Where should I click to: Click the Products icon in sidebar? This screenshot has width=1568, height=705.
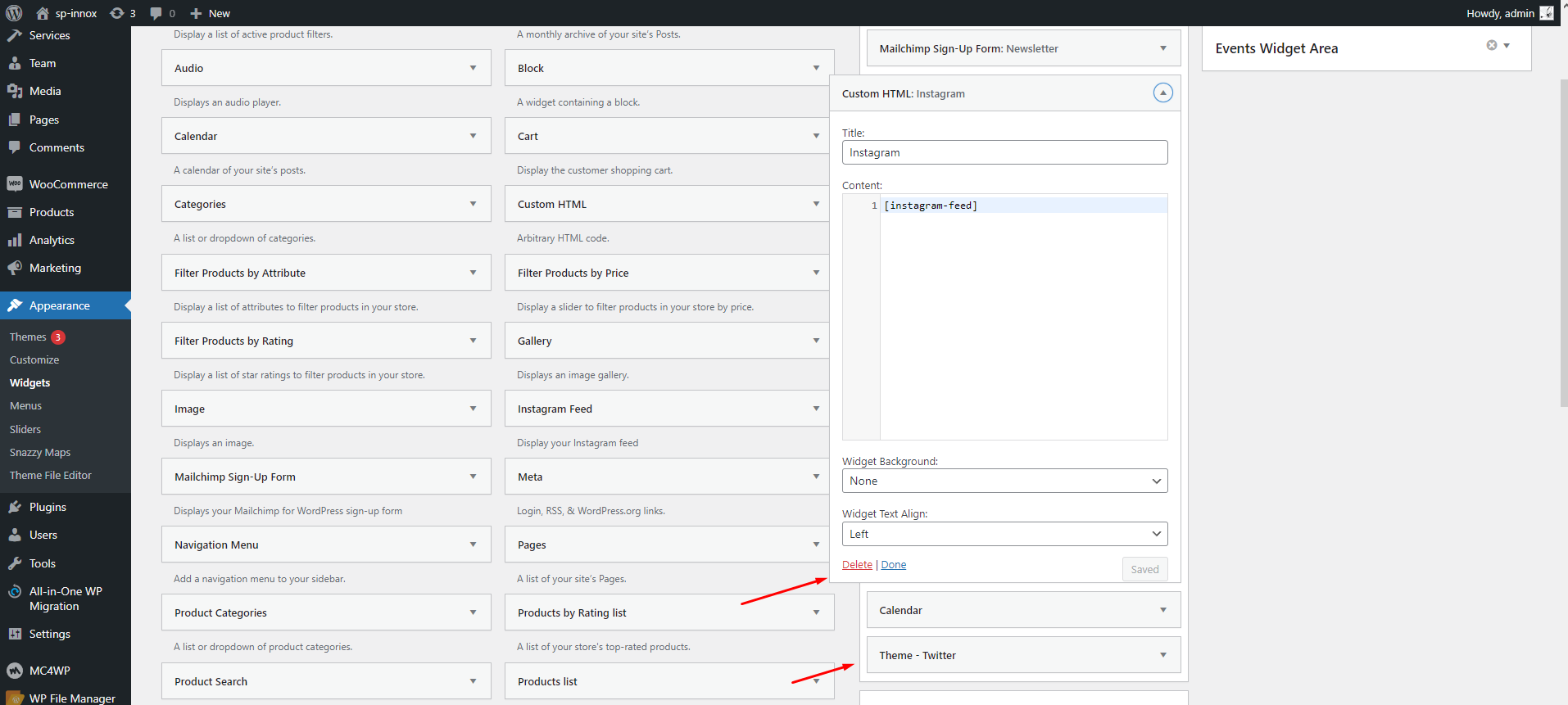(15, 212)
